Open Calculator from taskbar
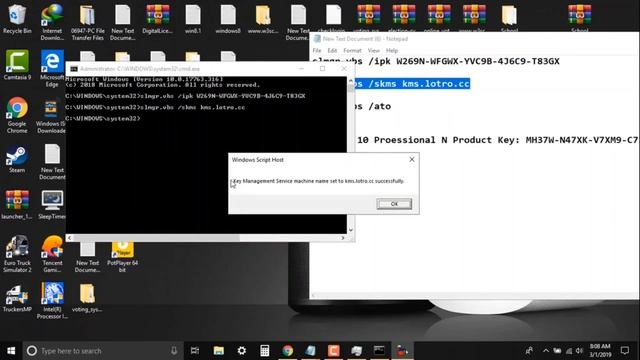 pyautogui.click(x=264, y=351)
